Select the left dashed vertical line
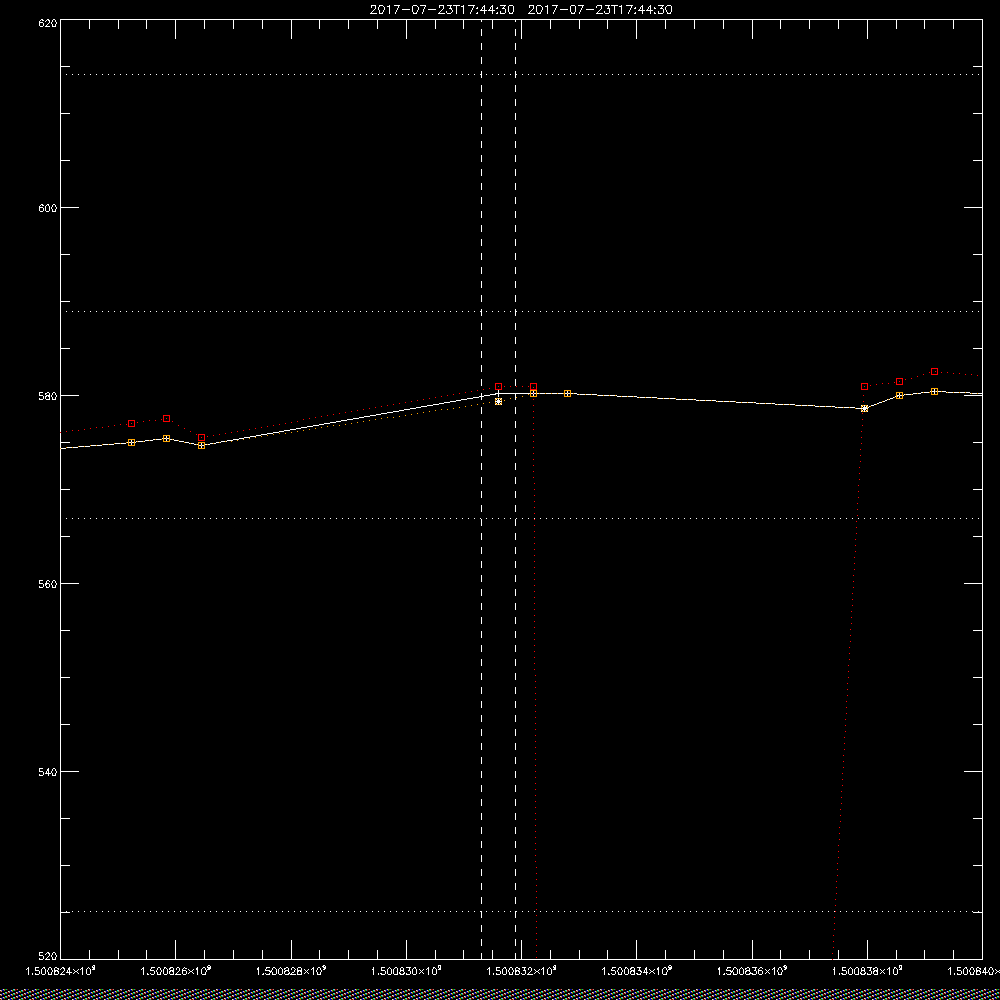This screenshot has height=1000, width=1000. [x=482, y=489]
